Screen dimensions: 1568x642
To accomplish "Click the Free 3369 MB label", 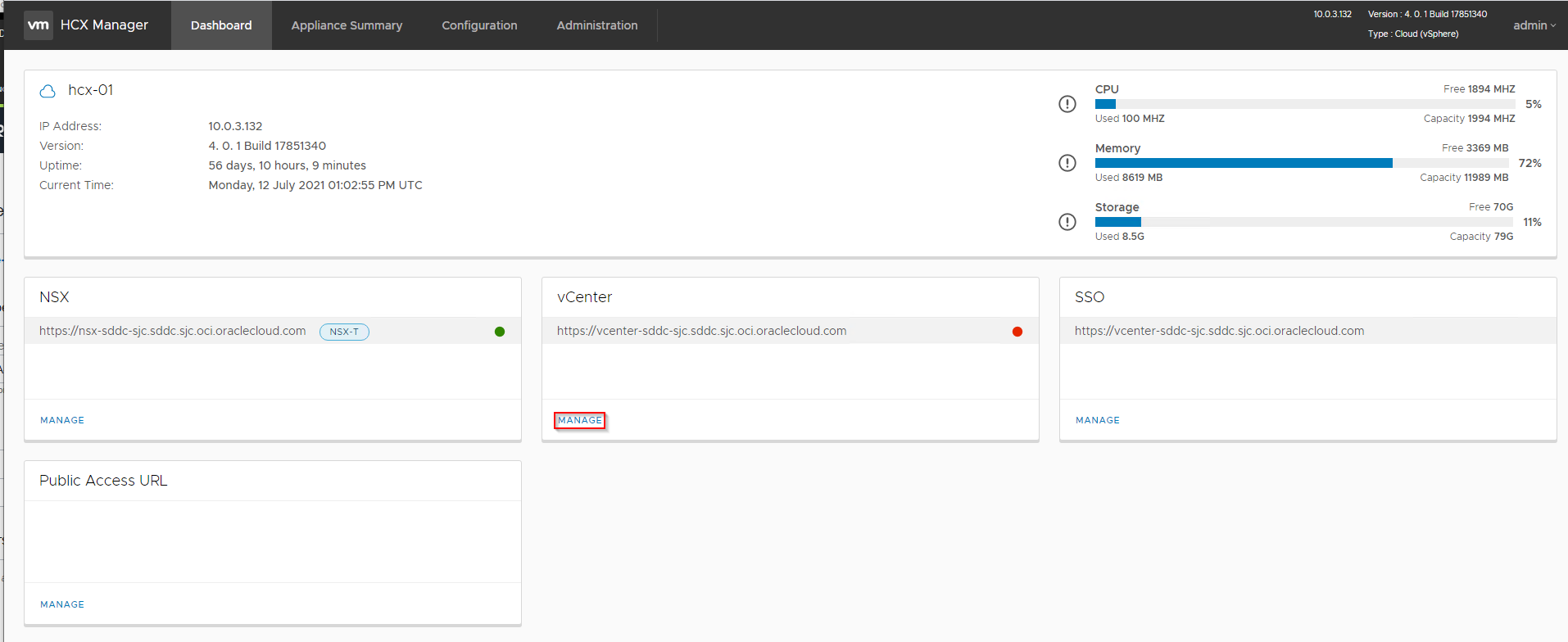I will (x=1475, y=148).
